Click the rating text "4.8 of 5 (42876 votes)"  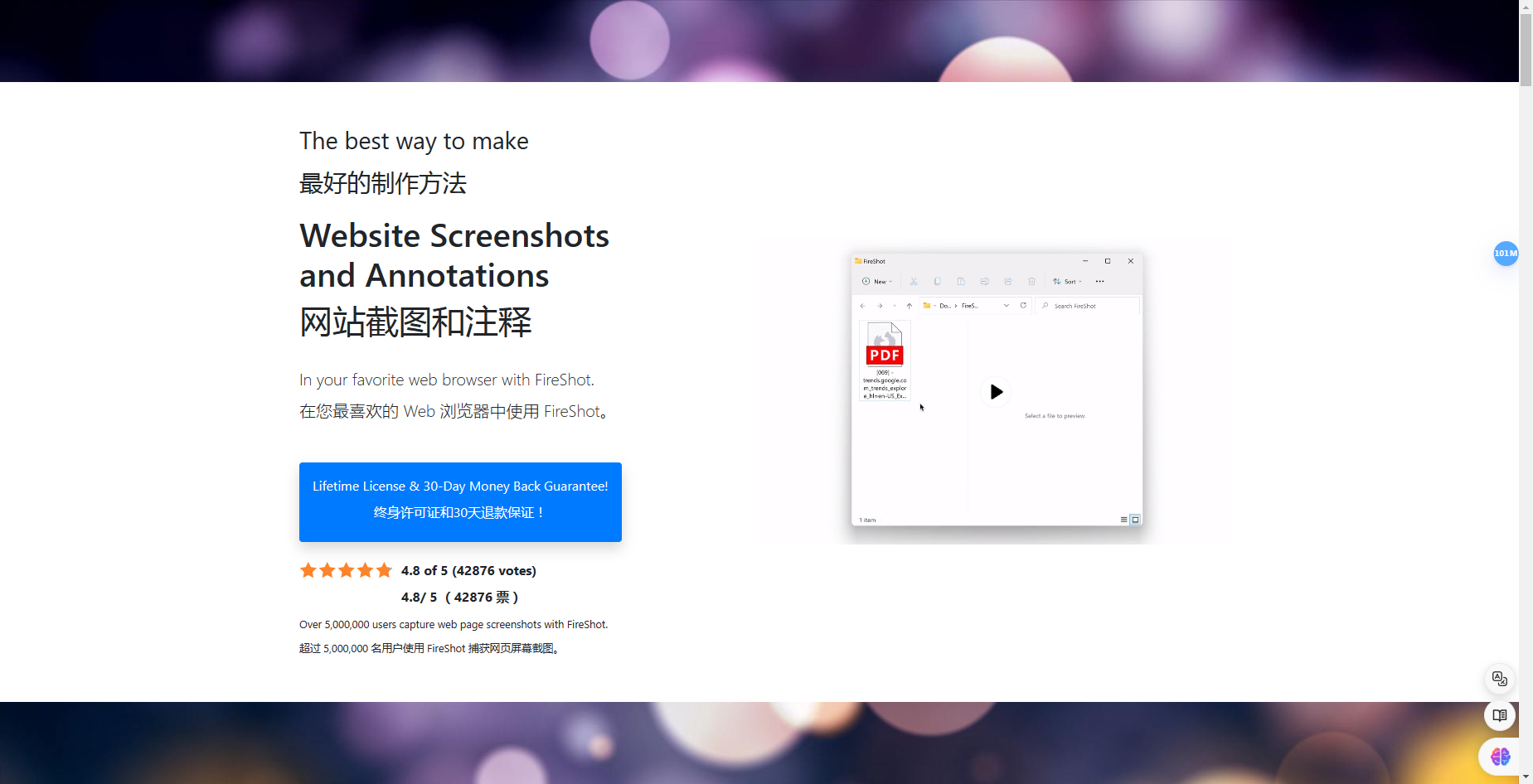pyautogui.click(x=468, y=570)
